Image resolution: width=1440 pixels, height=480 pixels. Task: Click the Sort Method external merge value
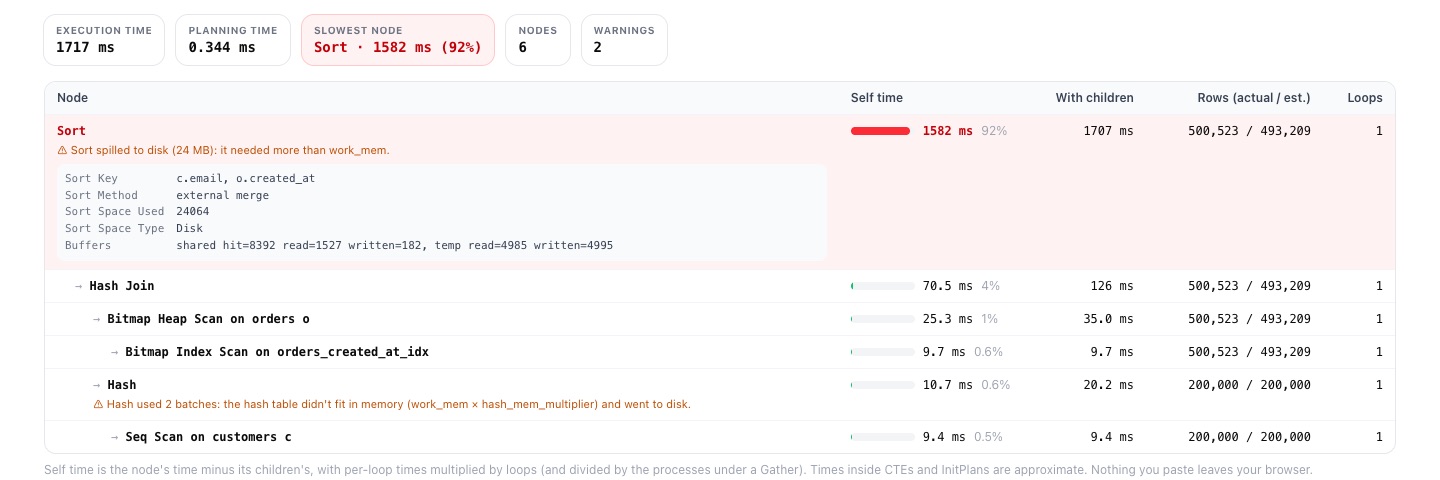tap(222, 195)
